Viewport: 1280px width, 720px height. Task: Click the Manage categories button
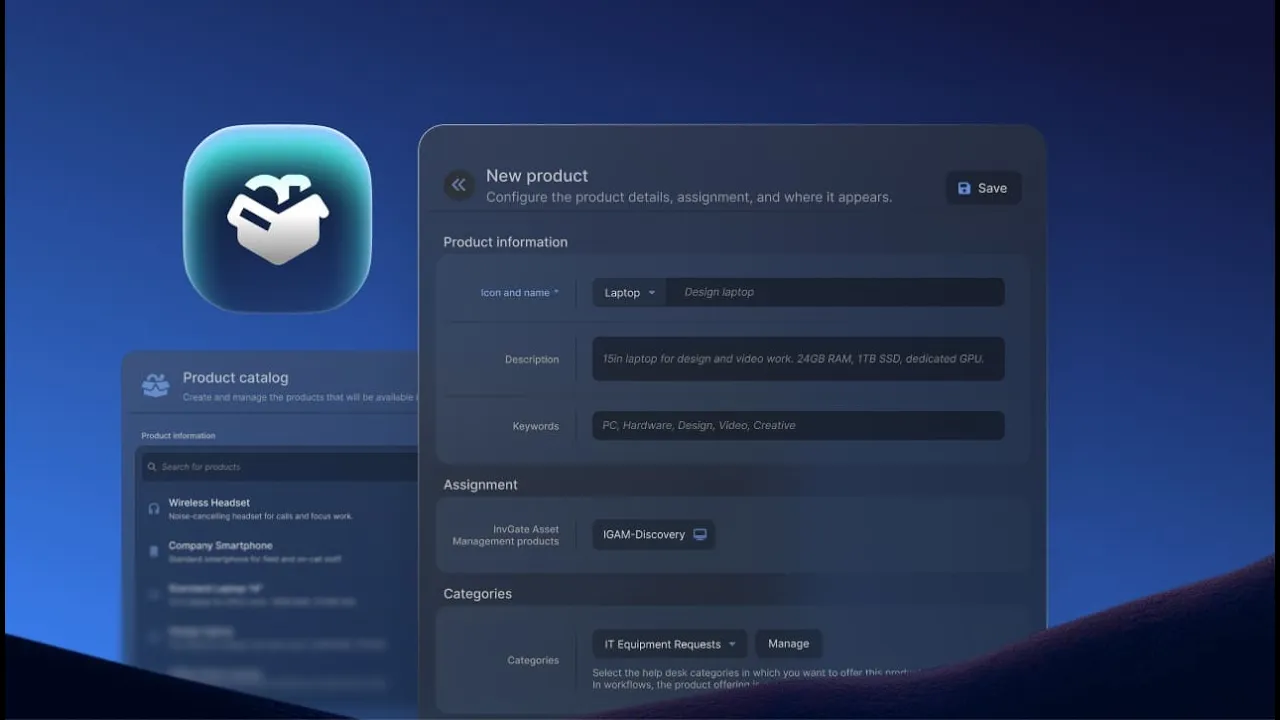788,644
